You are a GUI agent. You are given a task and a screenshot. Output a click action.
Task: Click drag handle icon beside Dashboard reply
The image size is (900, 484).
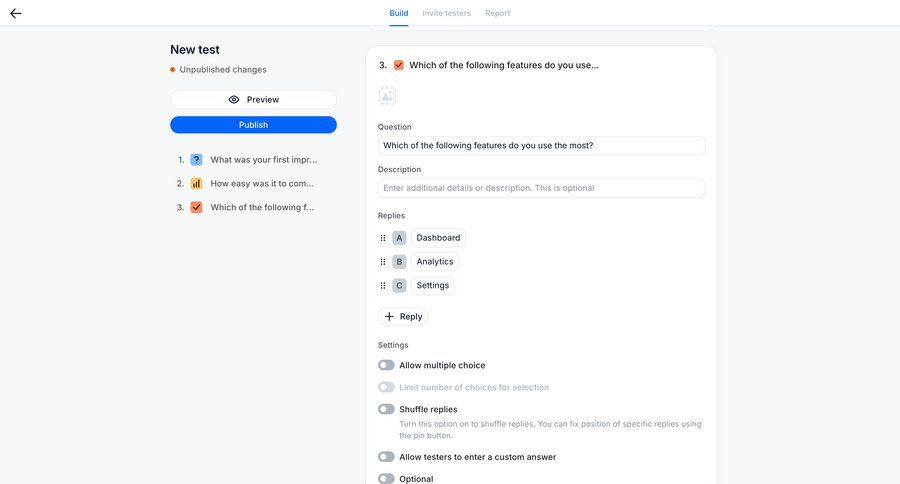pos(383,238)
